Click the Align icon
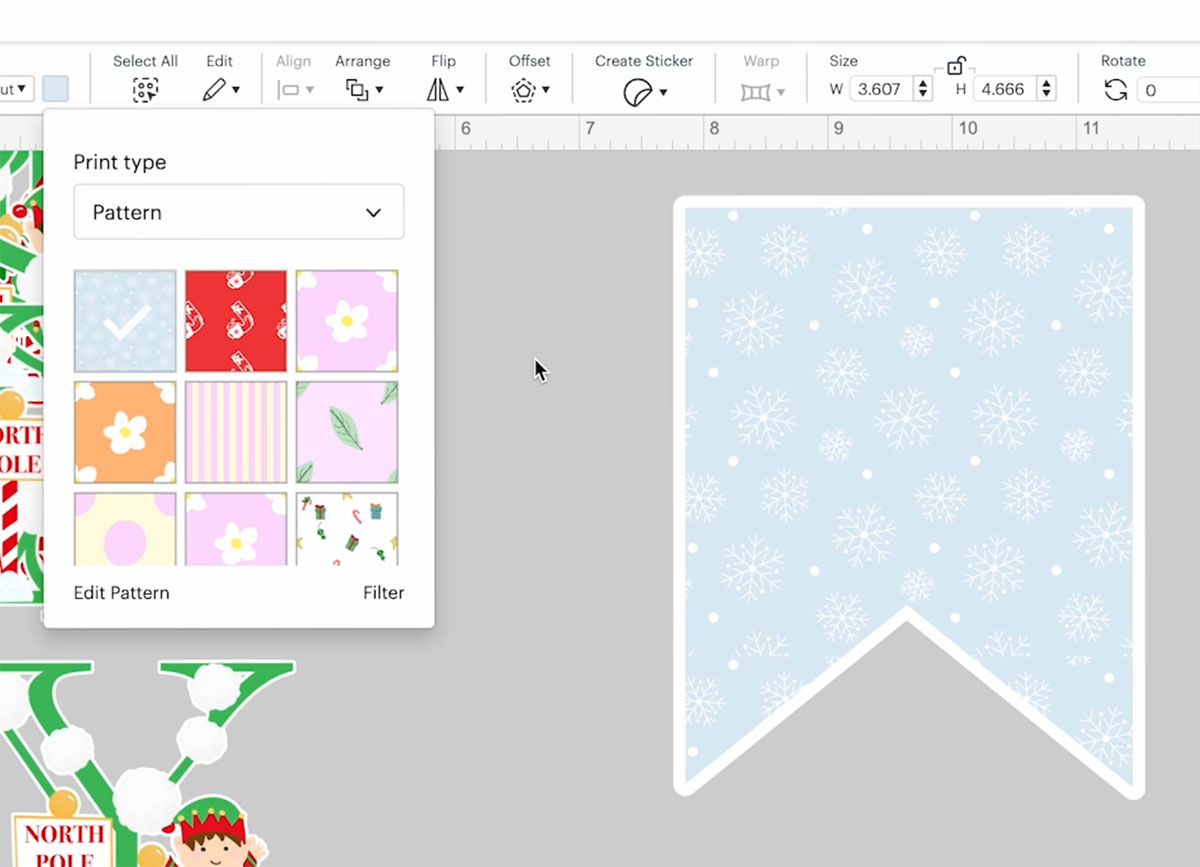Screen dimensions: 1200x867 click(289, 90)
